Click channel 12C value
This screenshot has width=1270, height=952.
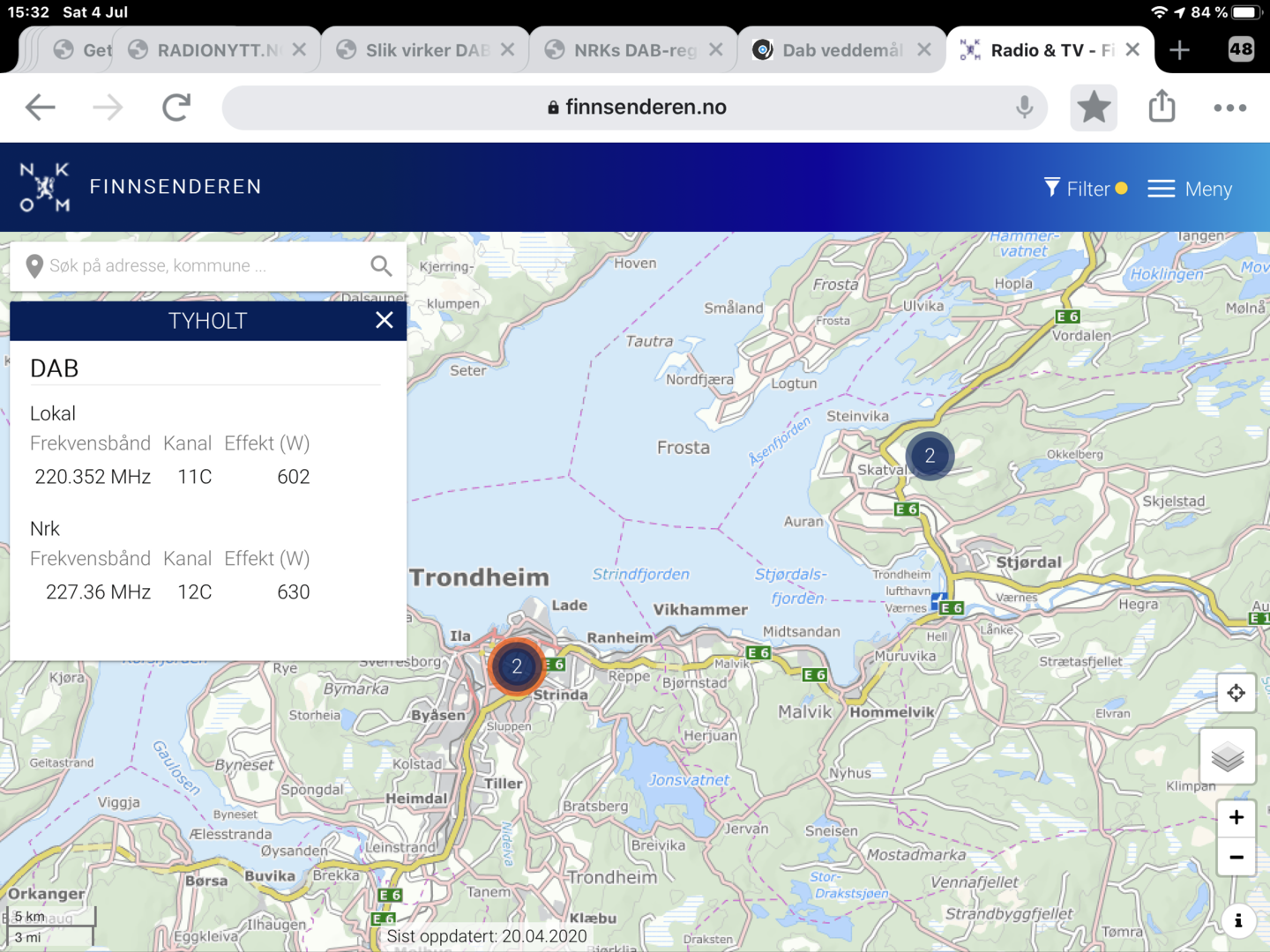click(x=195, y=592)
